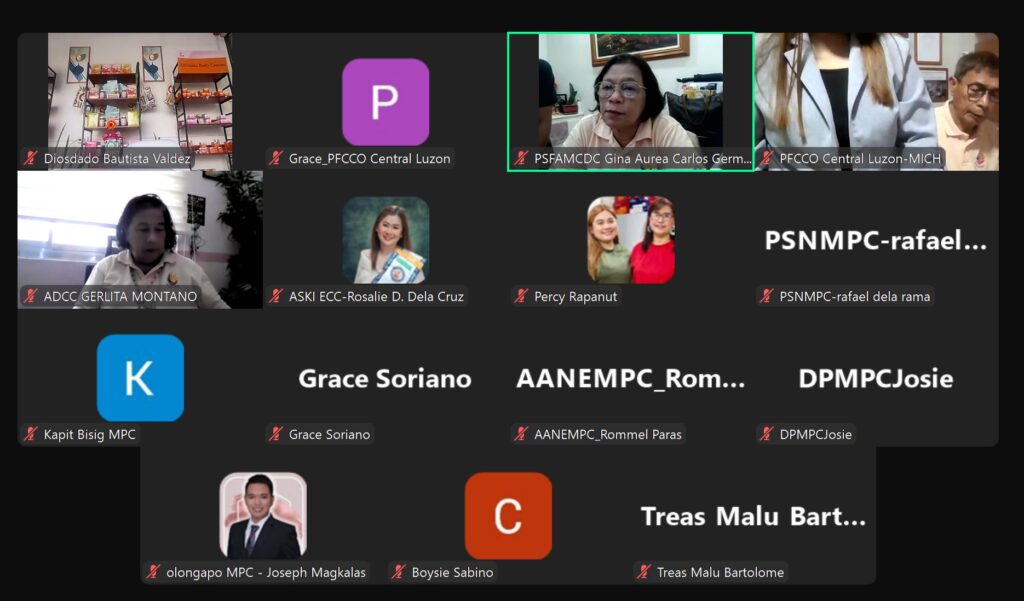Click muted mic icon beside Percy Rapanut
Screen dimensions: 1024x601
point(520,296)
